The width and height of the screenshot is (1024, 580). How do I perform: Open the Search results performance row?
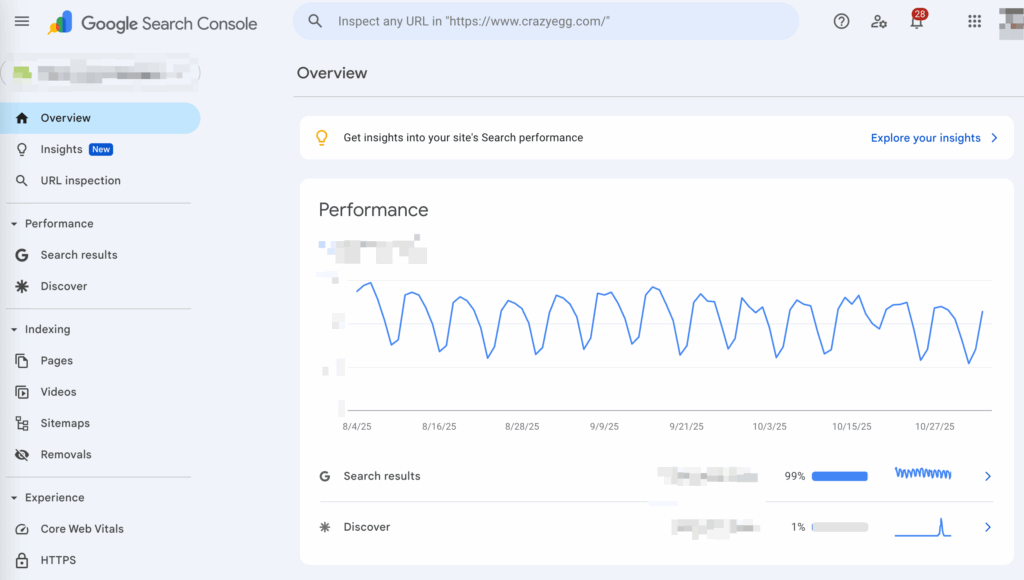(x=382, y=477)
